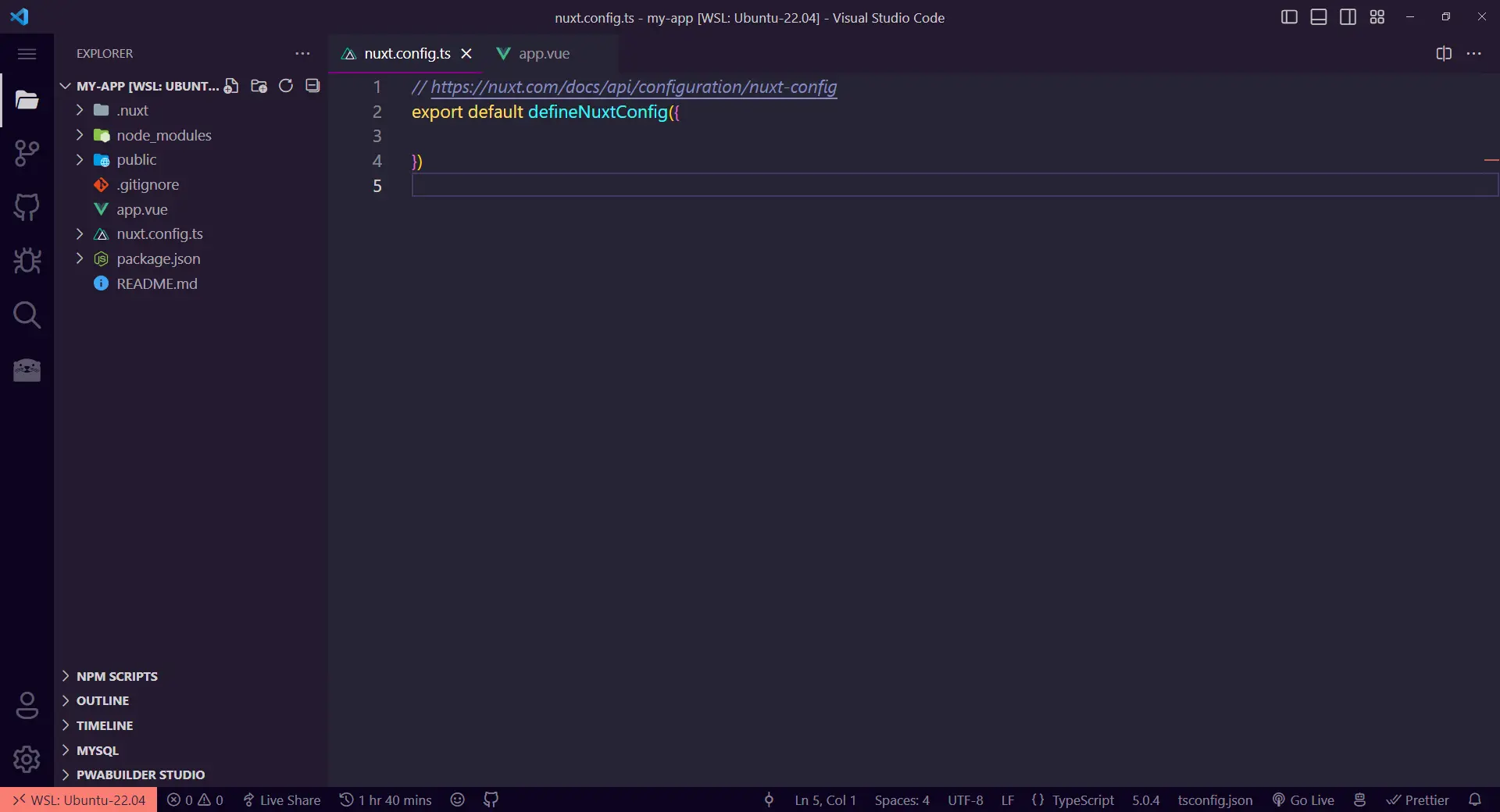
Task: Open the Search view
Action: coord(27,315)
